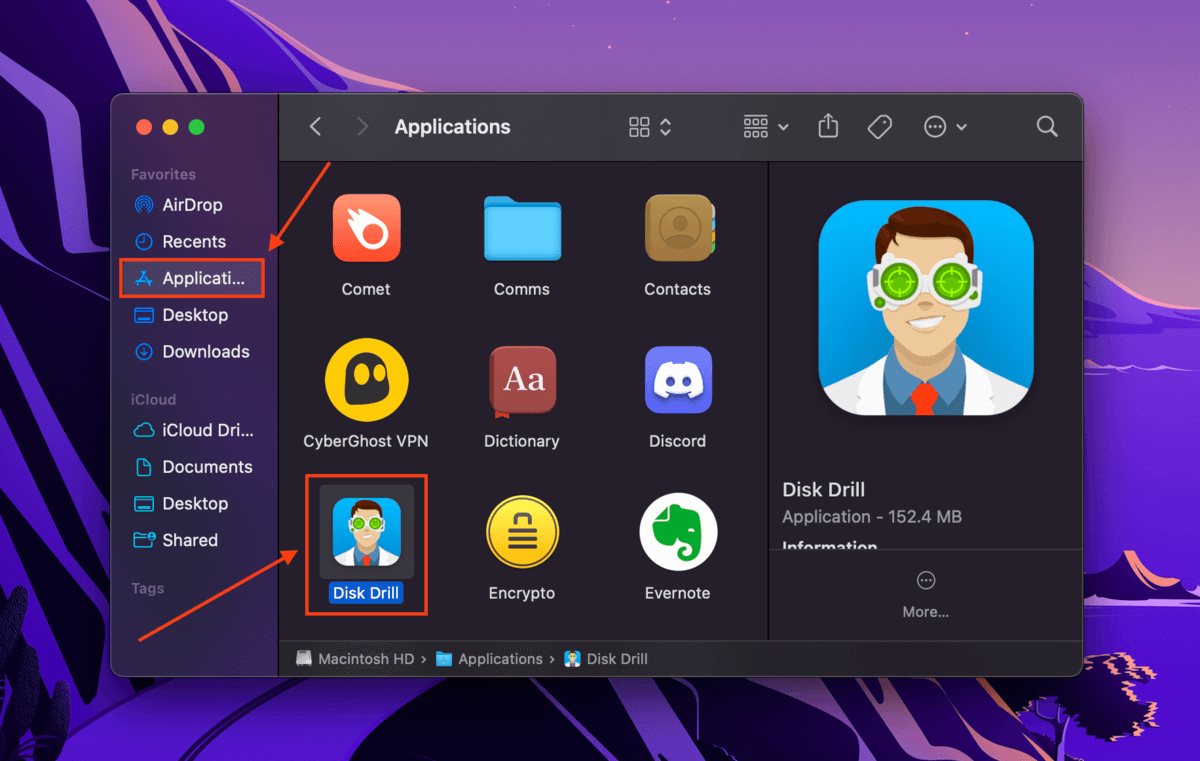Open Documents in the sidebar
1200x761 pixels.
point(192,467)
